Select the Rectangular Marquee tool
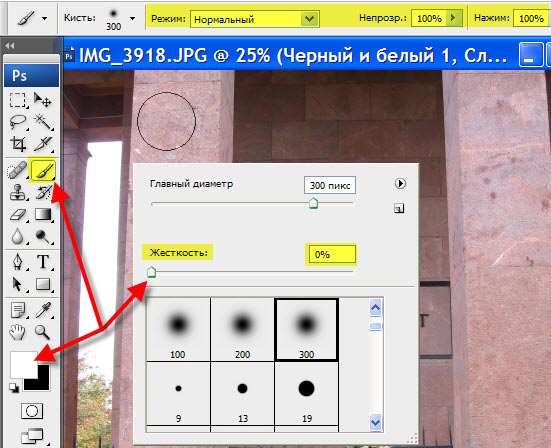The image size is (551, 448). pos(18,100)
